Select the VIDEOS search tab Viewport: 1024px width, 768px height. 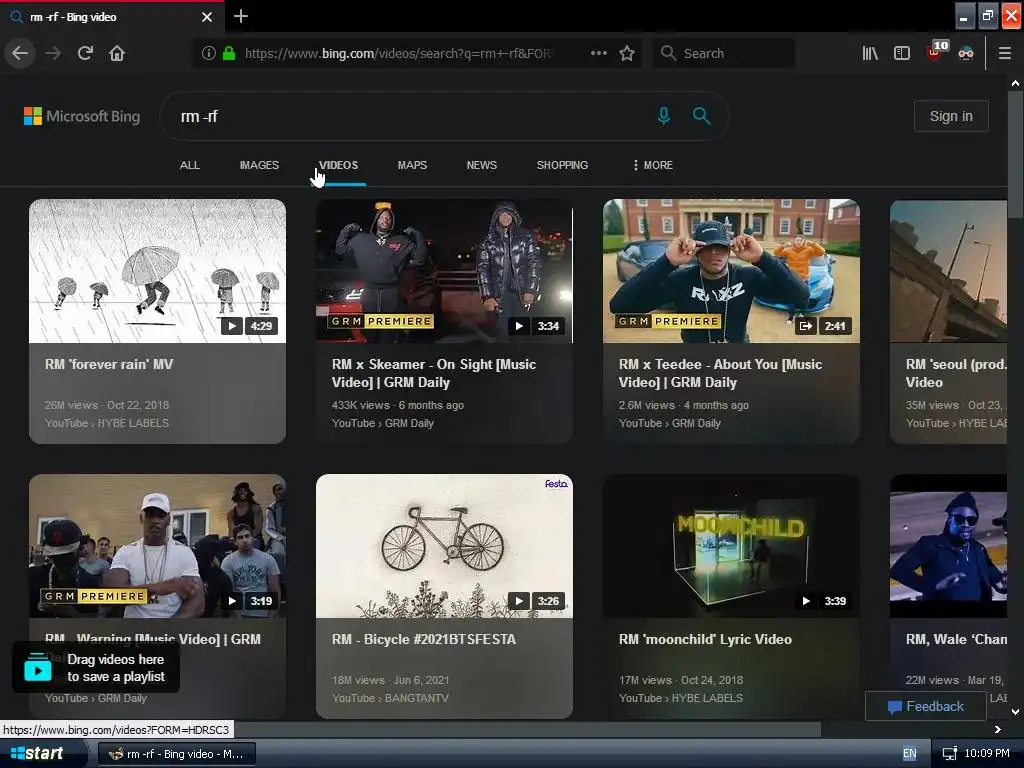[x=338, y=165]
